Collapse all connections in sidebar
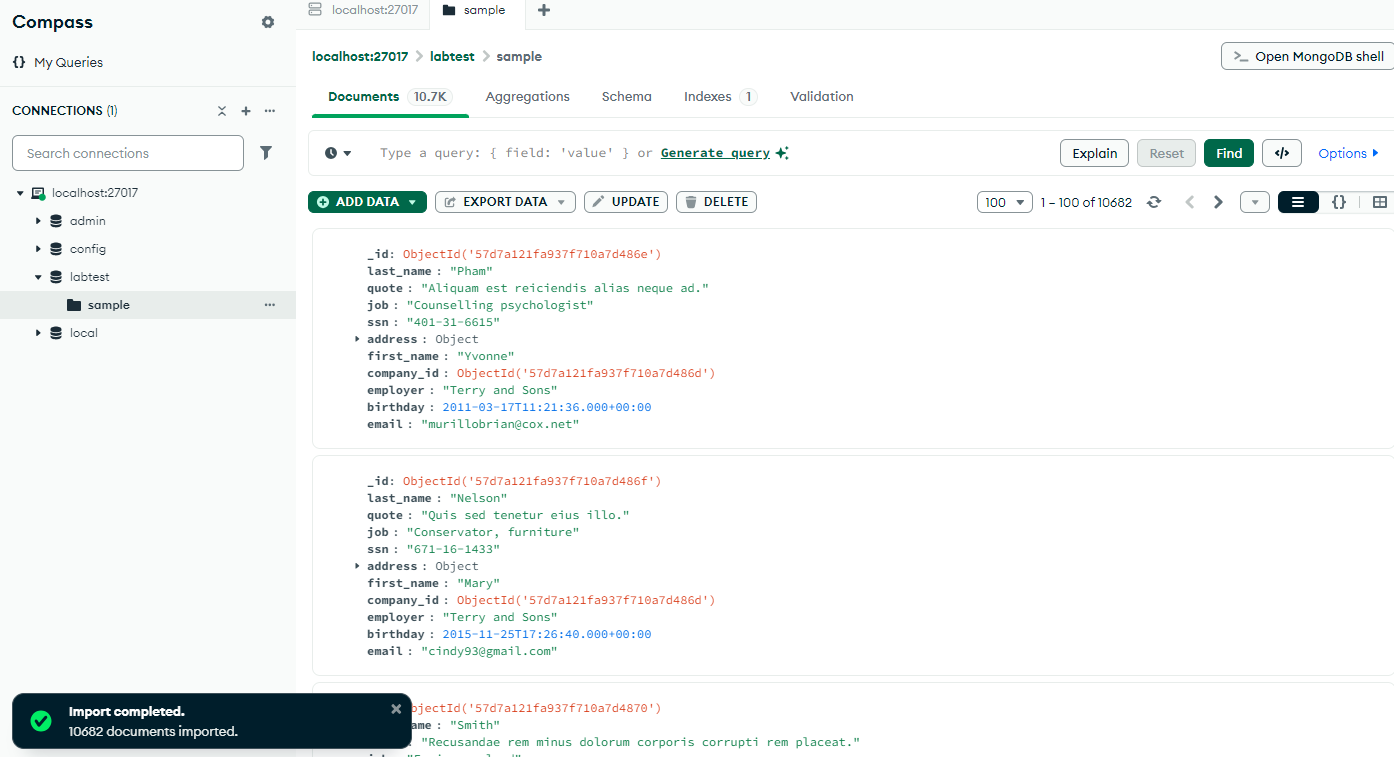The width and height of the screenshot is (1394, 757). [222, 111]
